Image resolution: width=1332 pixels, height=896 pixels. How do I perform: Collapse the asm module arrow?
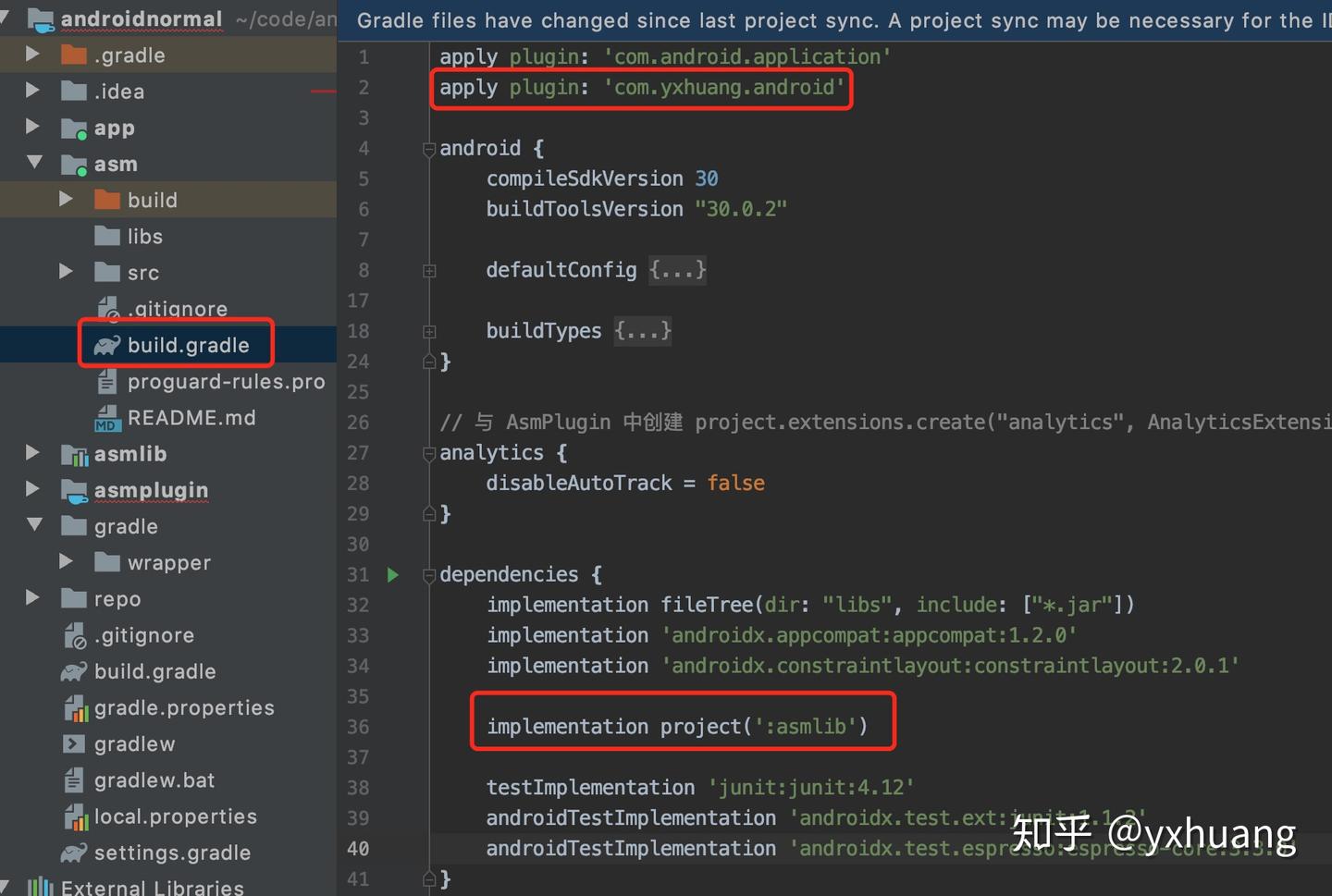(34, 163)
